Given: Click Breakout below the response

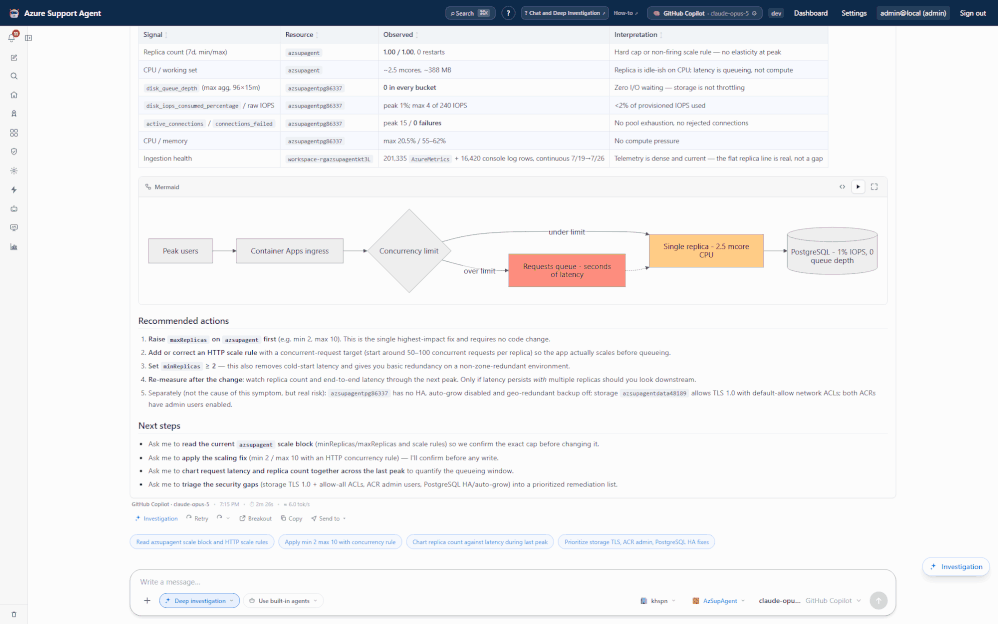Looking at the screenshot, I should (x=255, y=518).
